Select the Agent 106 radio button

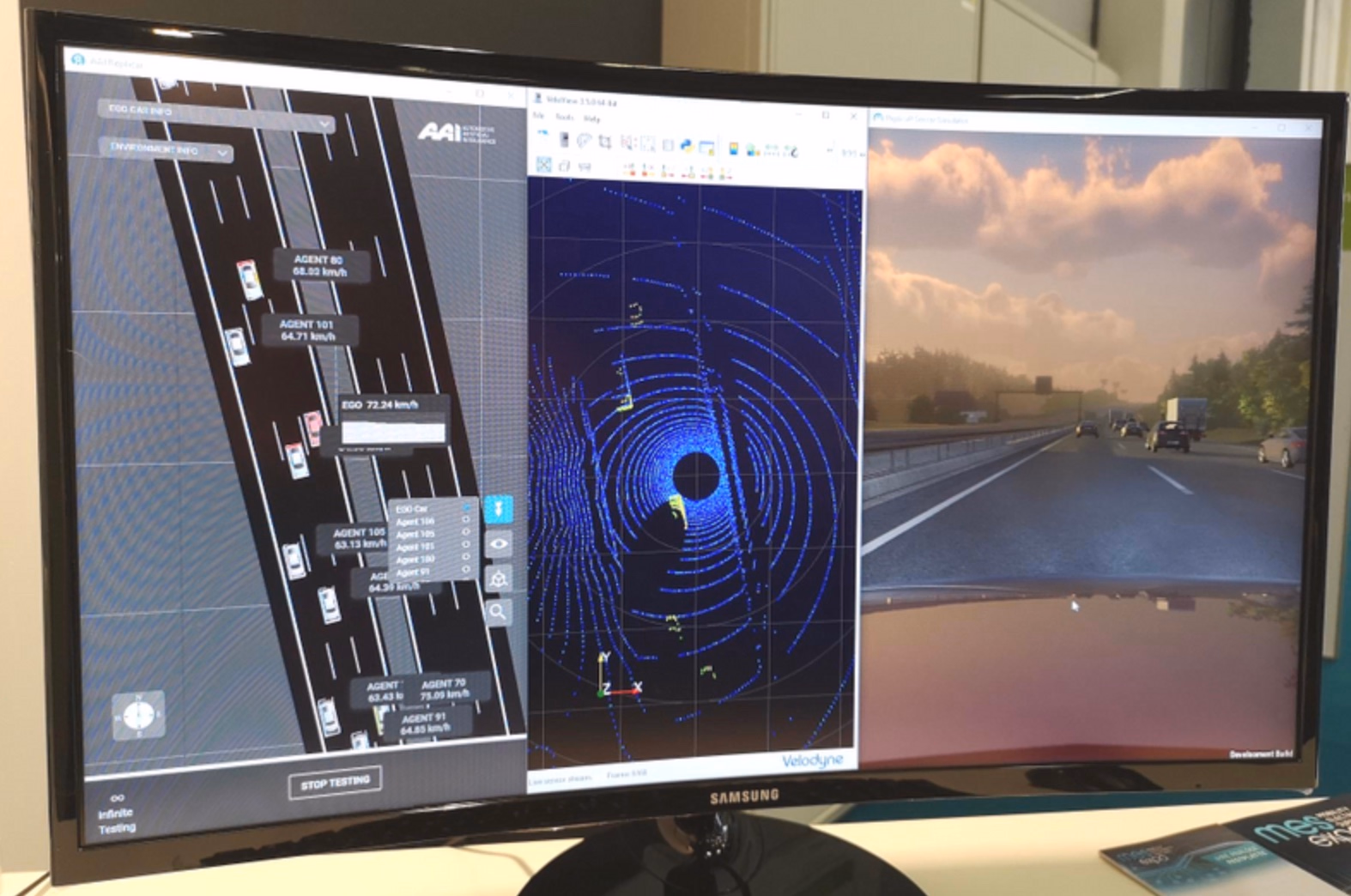(466, 519)
